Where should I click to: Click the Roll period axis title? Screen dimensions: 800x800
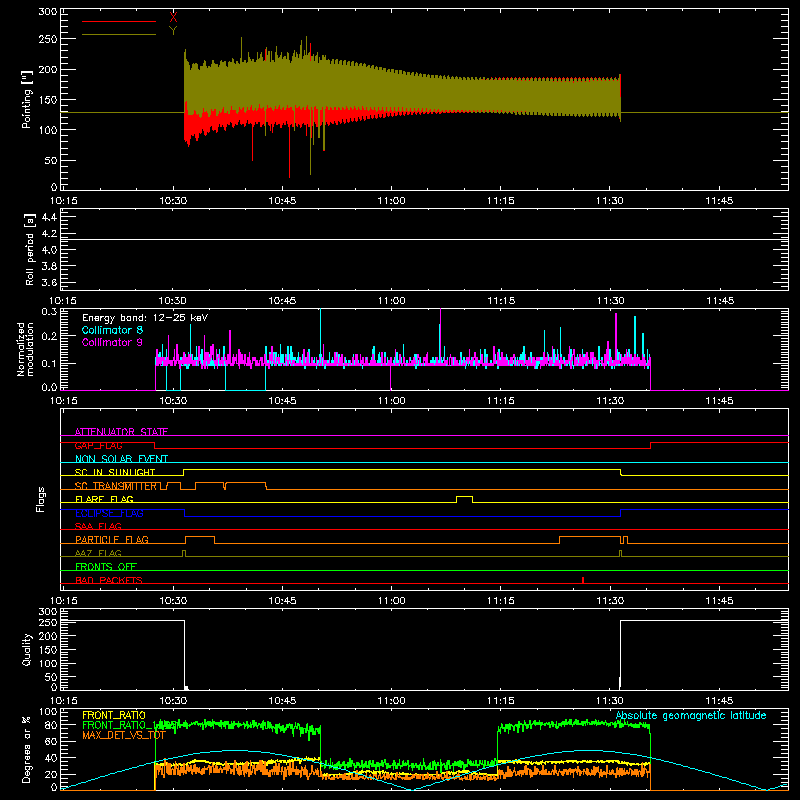(30, 249)
